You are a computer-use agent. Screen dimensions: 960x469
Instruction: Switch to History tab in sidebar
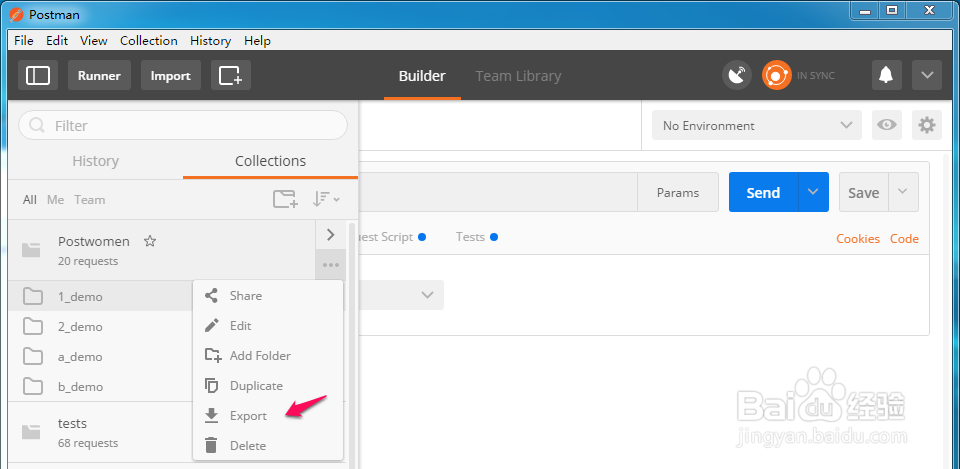(x=96, y=161)
